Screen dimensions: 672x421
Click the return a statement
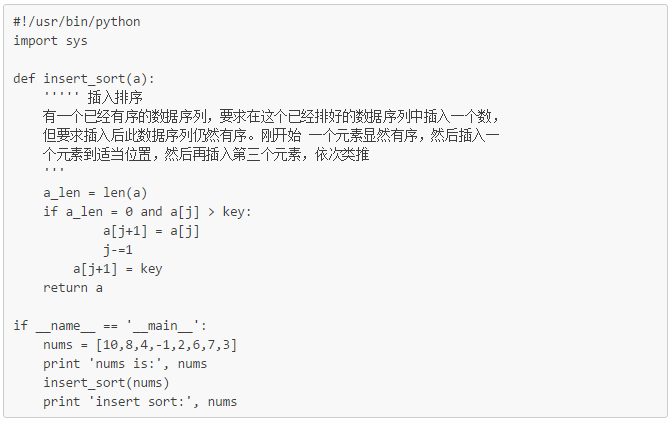[x=73, y=288]
